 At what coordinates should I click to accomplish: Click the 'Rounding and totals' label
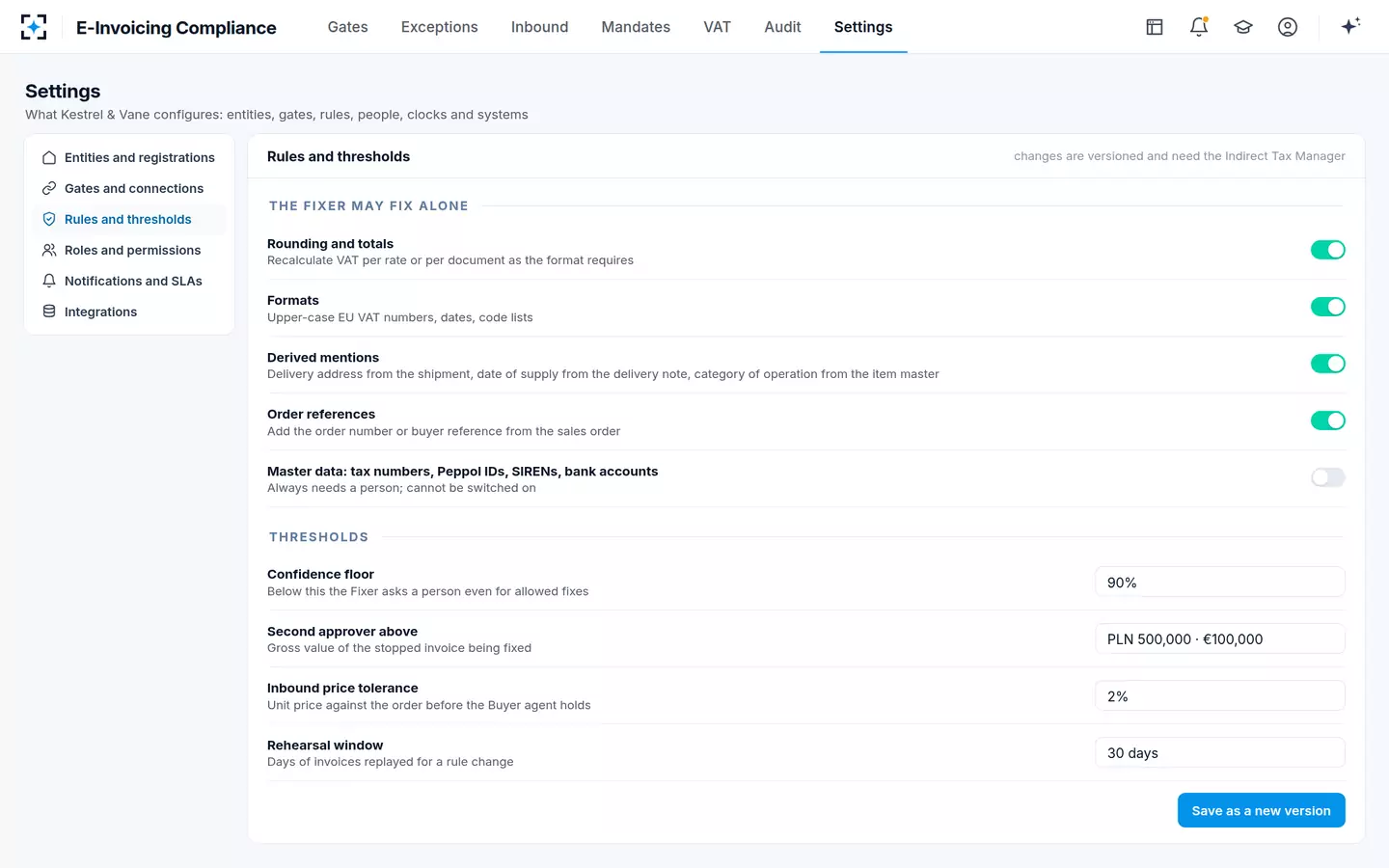coord(330,244)
